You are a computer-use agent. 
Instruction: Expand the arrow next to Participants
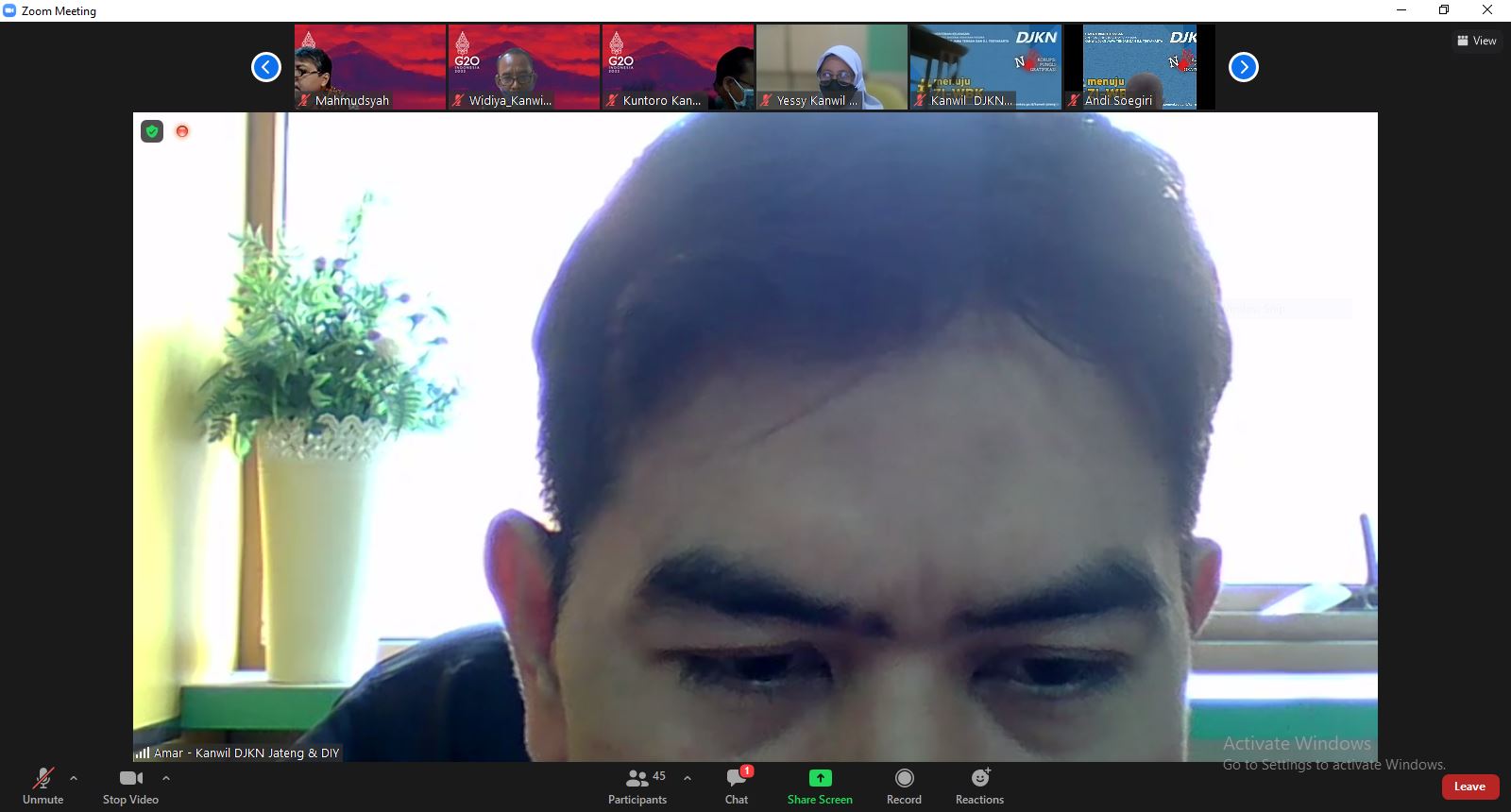tap(688, 778)
